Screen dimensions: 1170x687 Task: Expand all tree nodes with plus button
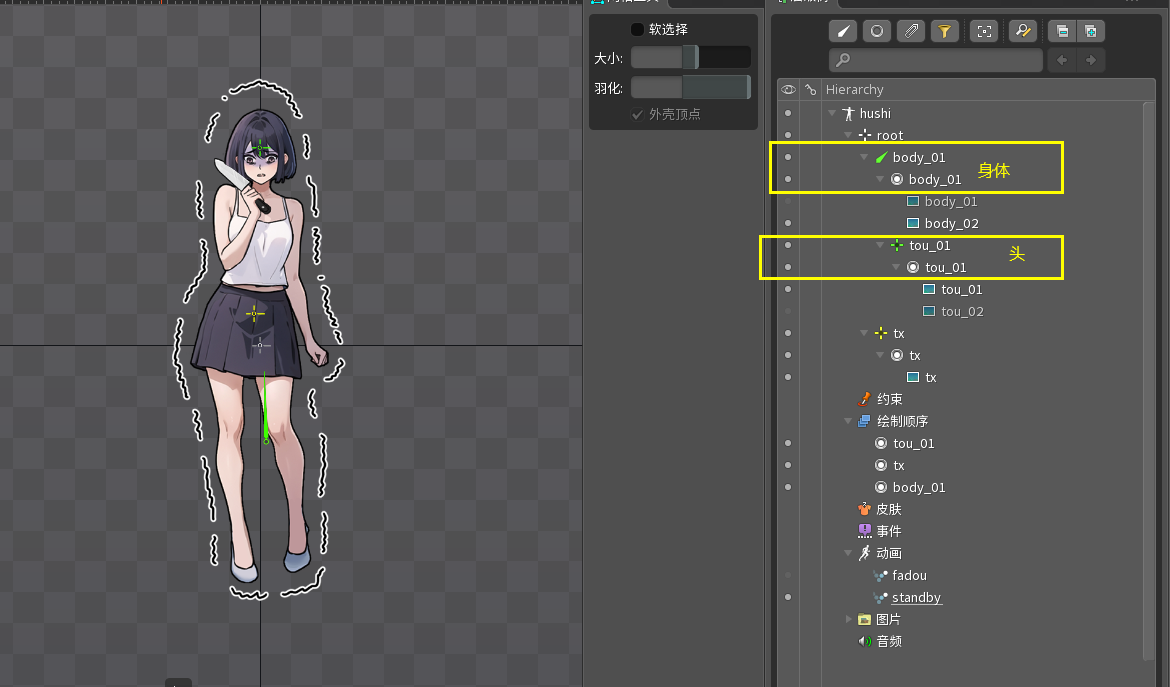[1091, 31]
